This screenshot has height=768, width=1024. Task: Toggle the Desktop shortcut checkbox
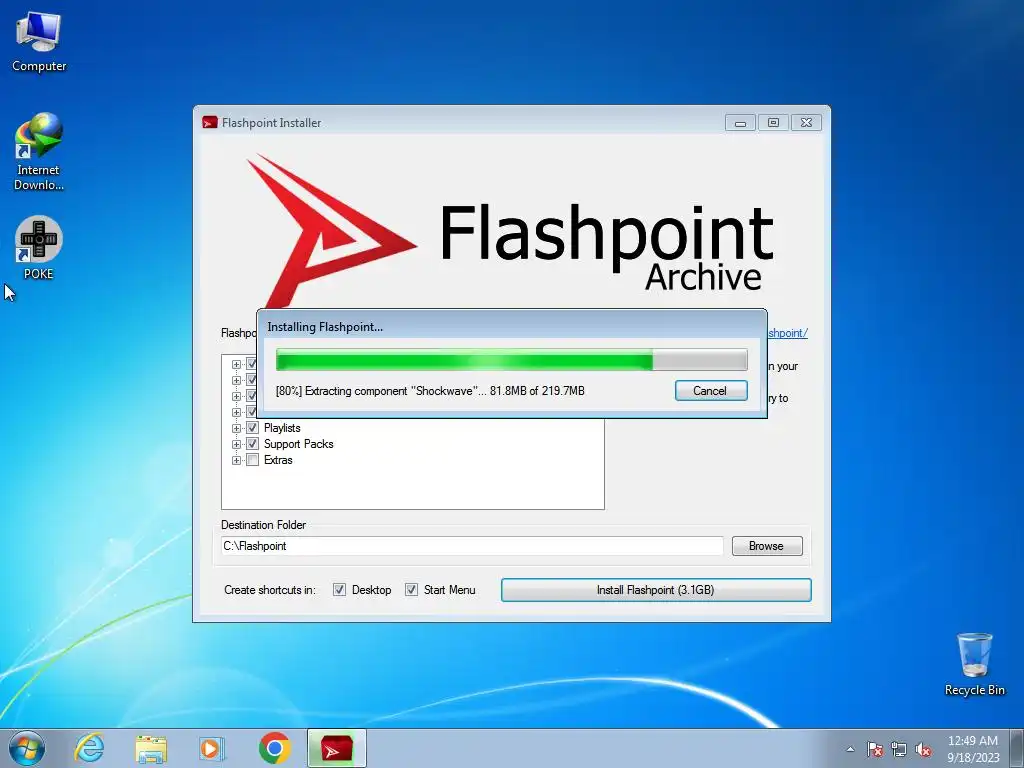(x=340, y=590)
